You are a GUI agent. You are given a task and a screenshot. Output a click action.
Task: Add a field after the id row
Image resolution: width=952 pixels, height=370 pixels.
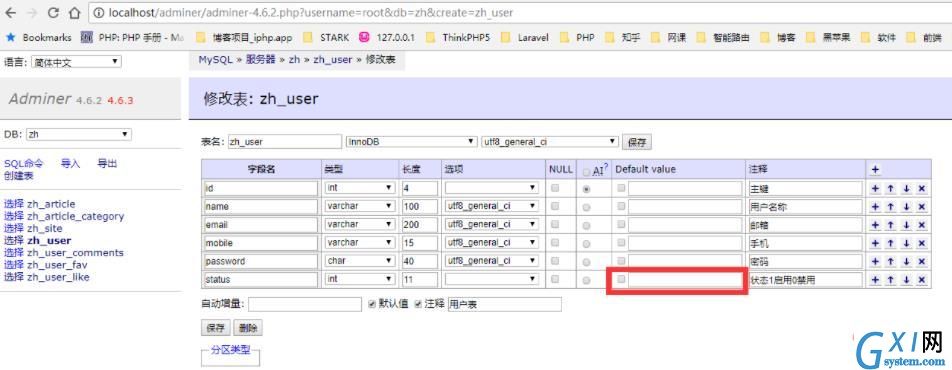[875, 188]
